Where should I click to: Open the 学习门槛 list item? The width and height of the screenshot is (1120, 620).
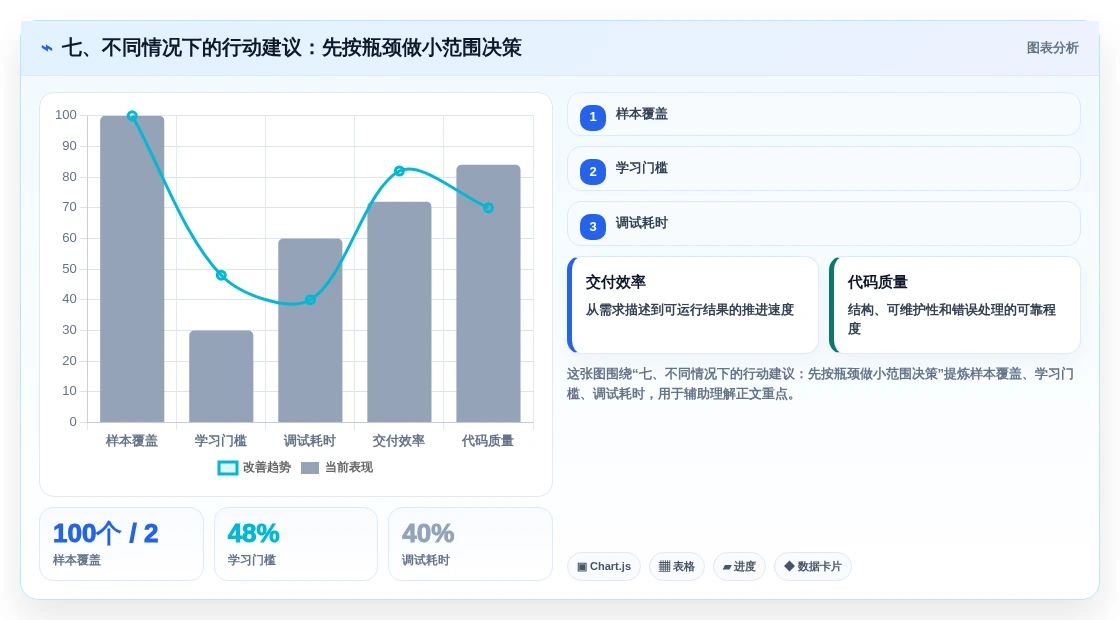tap(824, 169)
